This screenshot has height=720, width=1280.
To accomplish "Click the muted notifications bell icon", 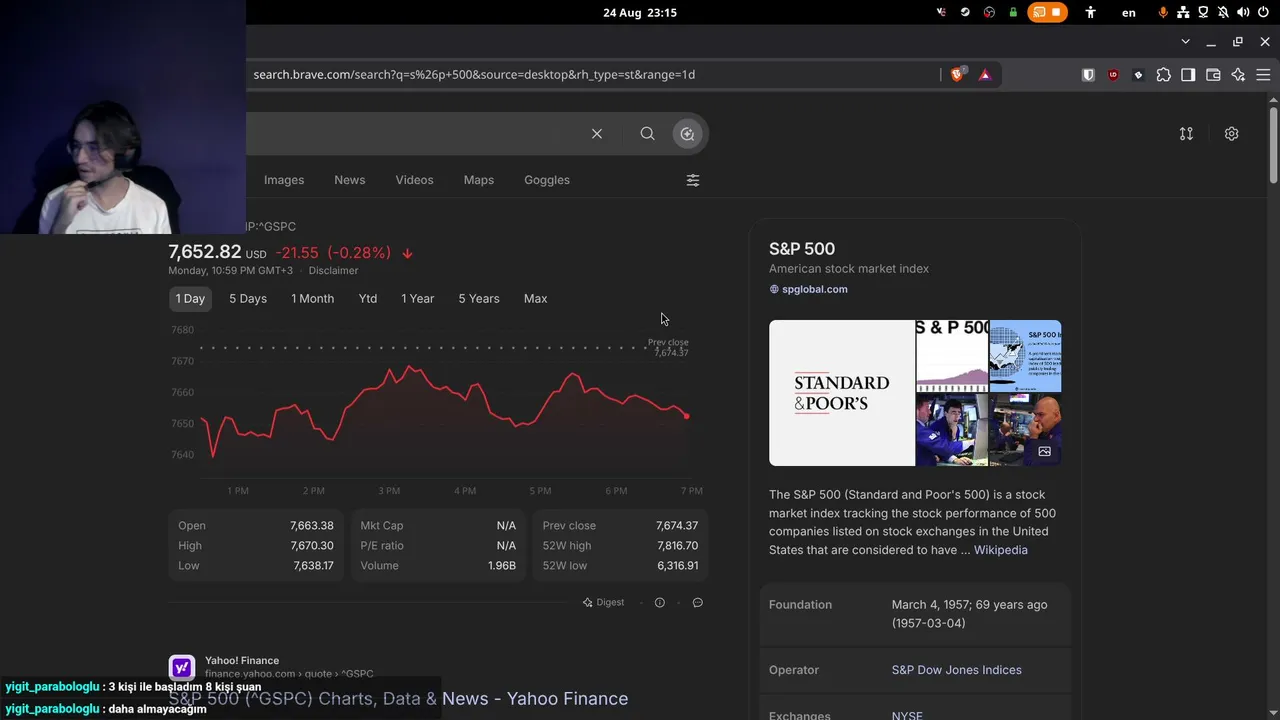I will click(x=1223, y=13).
